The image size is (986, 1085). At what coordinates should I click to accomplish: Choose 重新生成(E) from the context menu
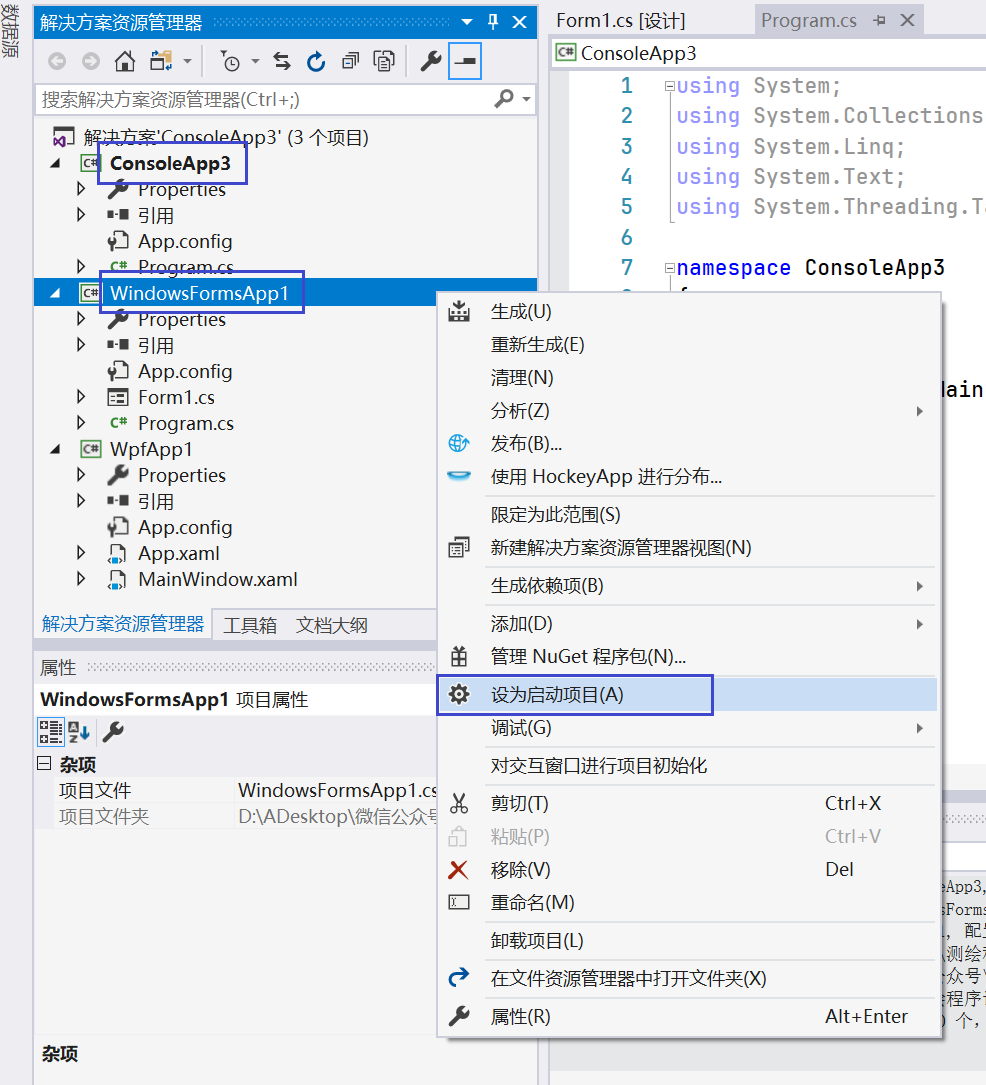point(688,345)
